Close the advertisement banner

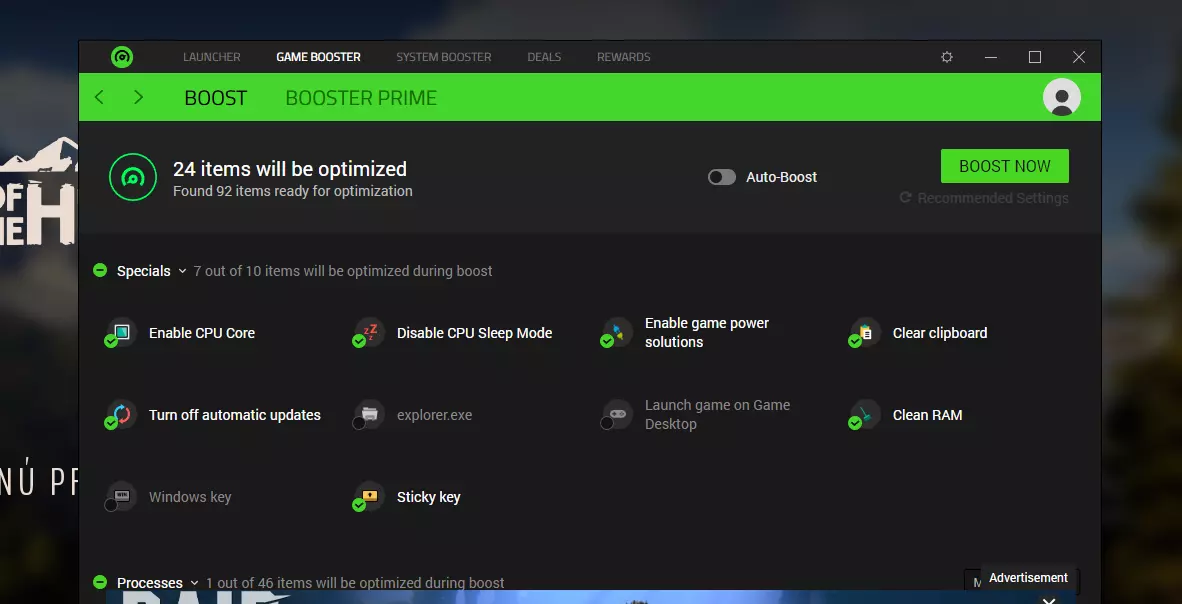pos(1049,600)
